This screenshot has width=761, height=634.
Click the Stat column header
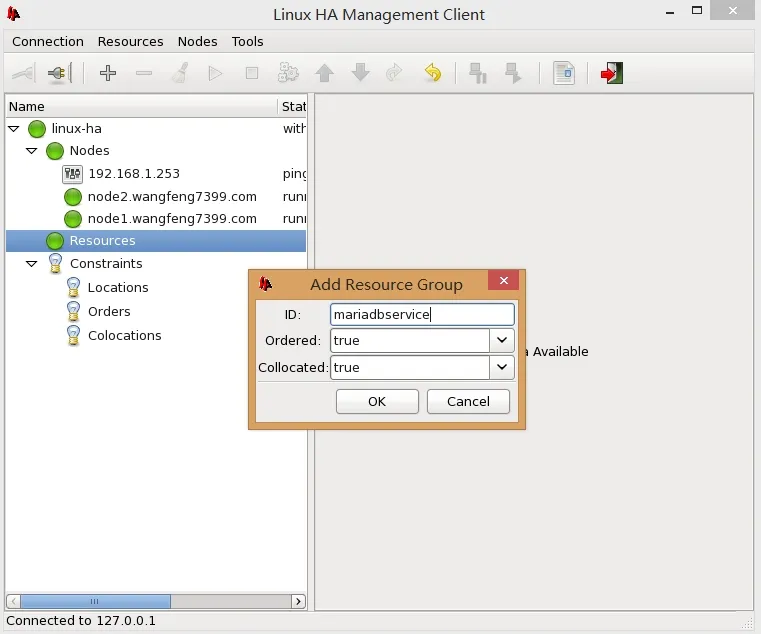[x=293, y=107]
